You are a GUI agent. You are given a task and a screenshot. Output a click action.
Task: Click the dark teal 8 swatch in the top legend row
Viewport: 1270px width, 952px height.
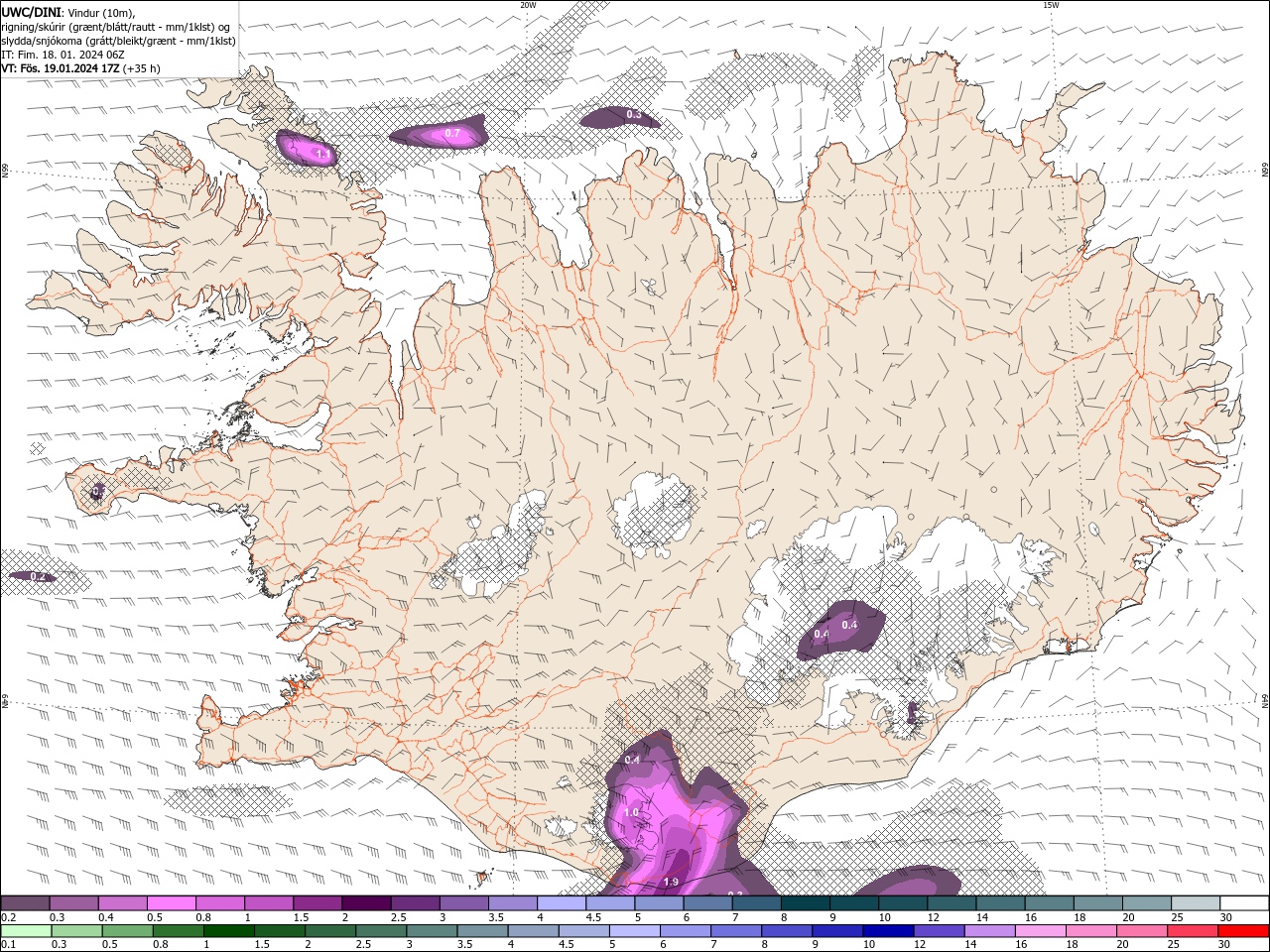807,903
